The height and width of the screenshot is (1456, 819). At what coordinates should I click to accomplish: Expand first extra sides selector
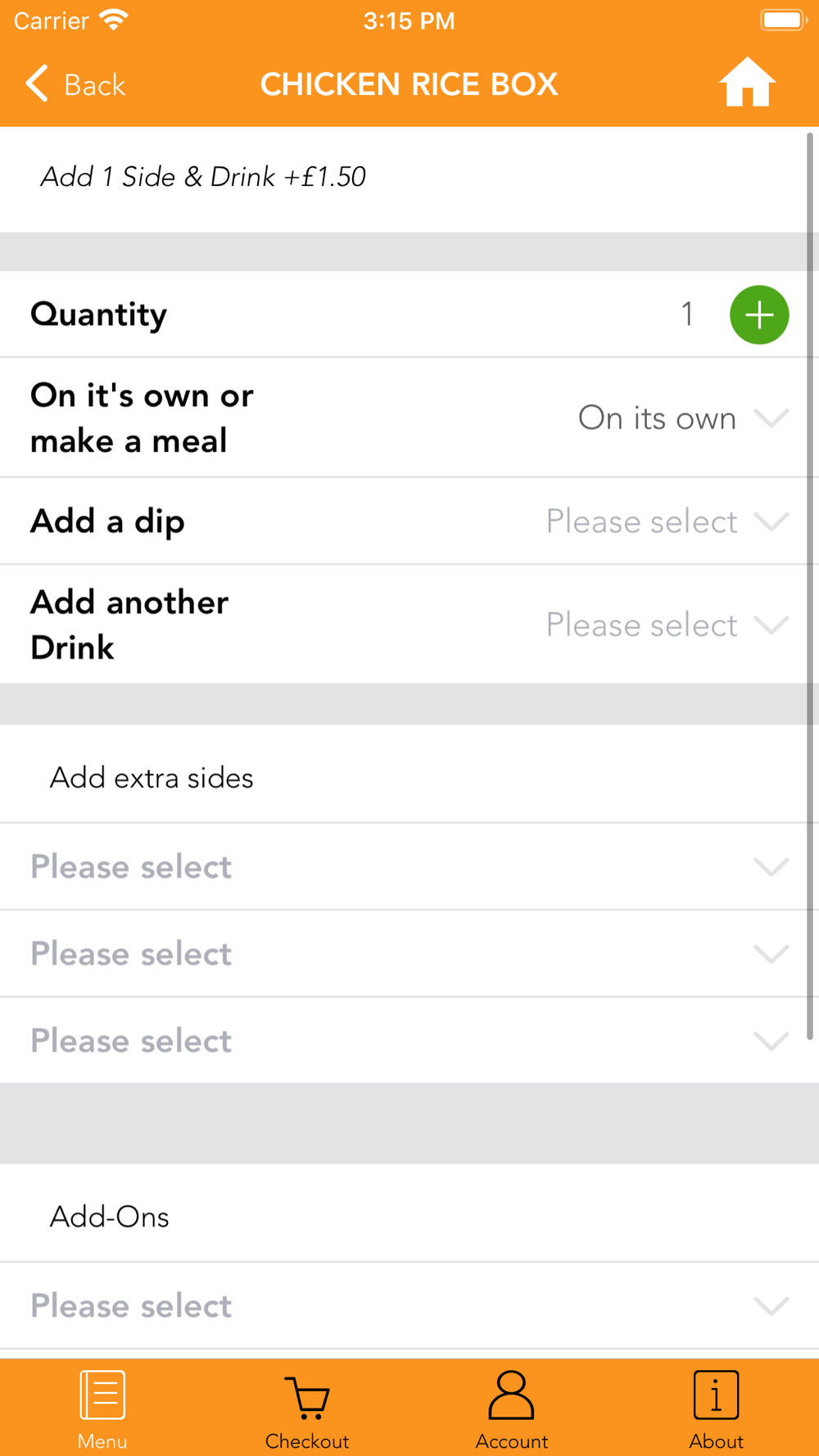pyautogui.click(x=409, y=866)
